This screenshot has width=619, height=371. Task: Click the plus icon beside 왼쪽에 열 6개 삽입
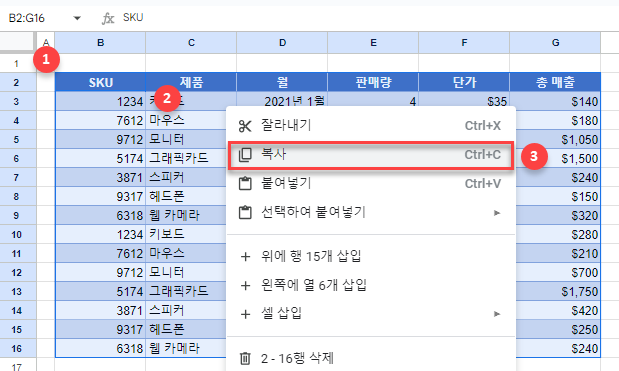(245, 285)
